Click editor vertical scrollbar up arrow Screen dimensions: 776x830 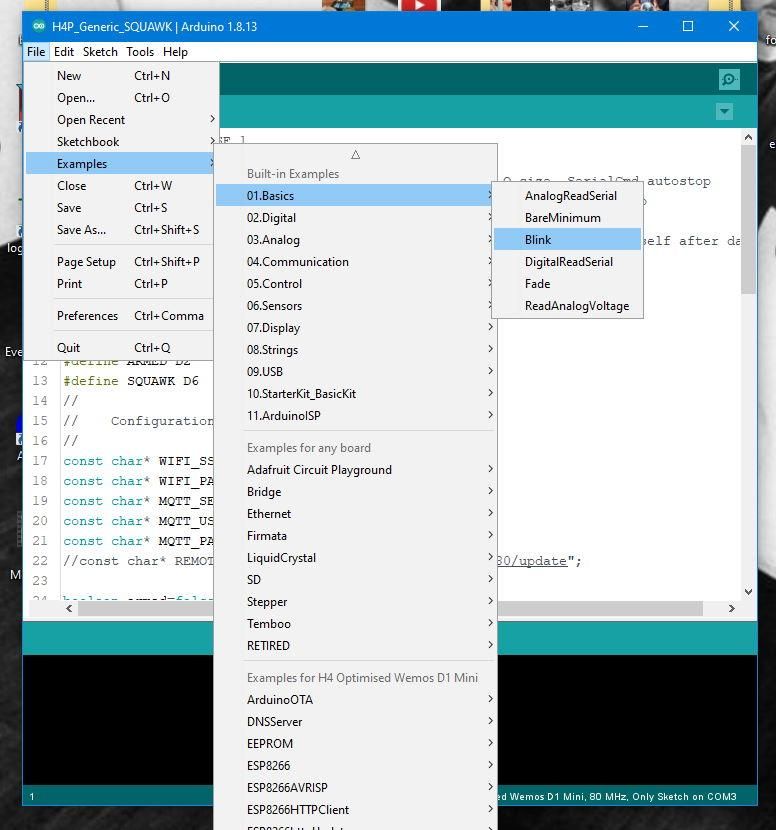(x=748, y=138)
